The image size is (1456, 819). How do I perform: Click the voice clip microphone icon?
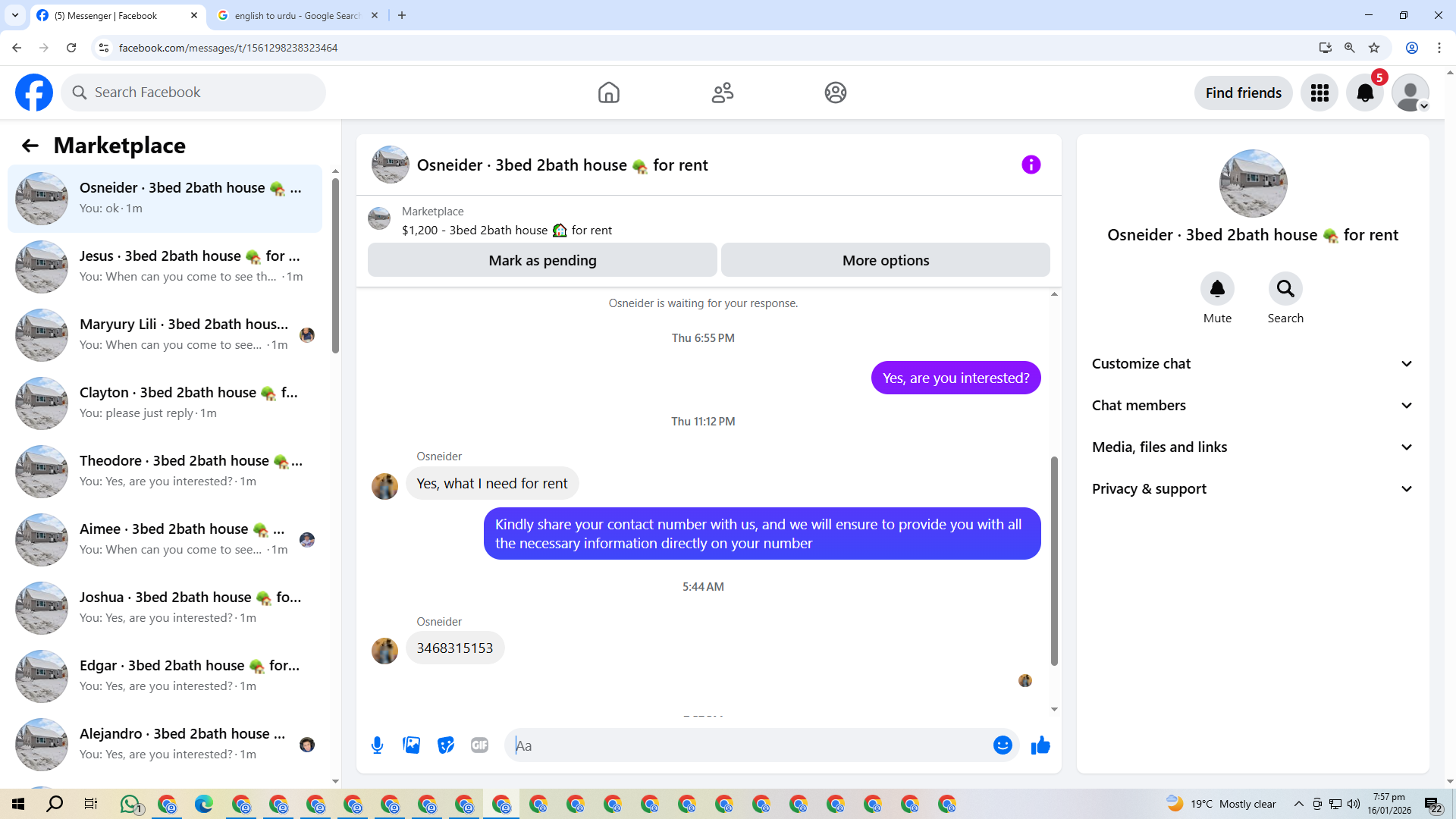click(x=377, y=745)
